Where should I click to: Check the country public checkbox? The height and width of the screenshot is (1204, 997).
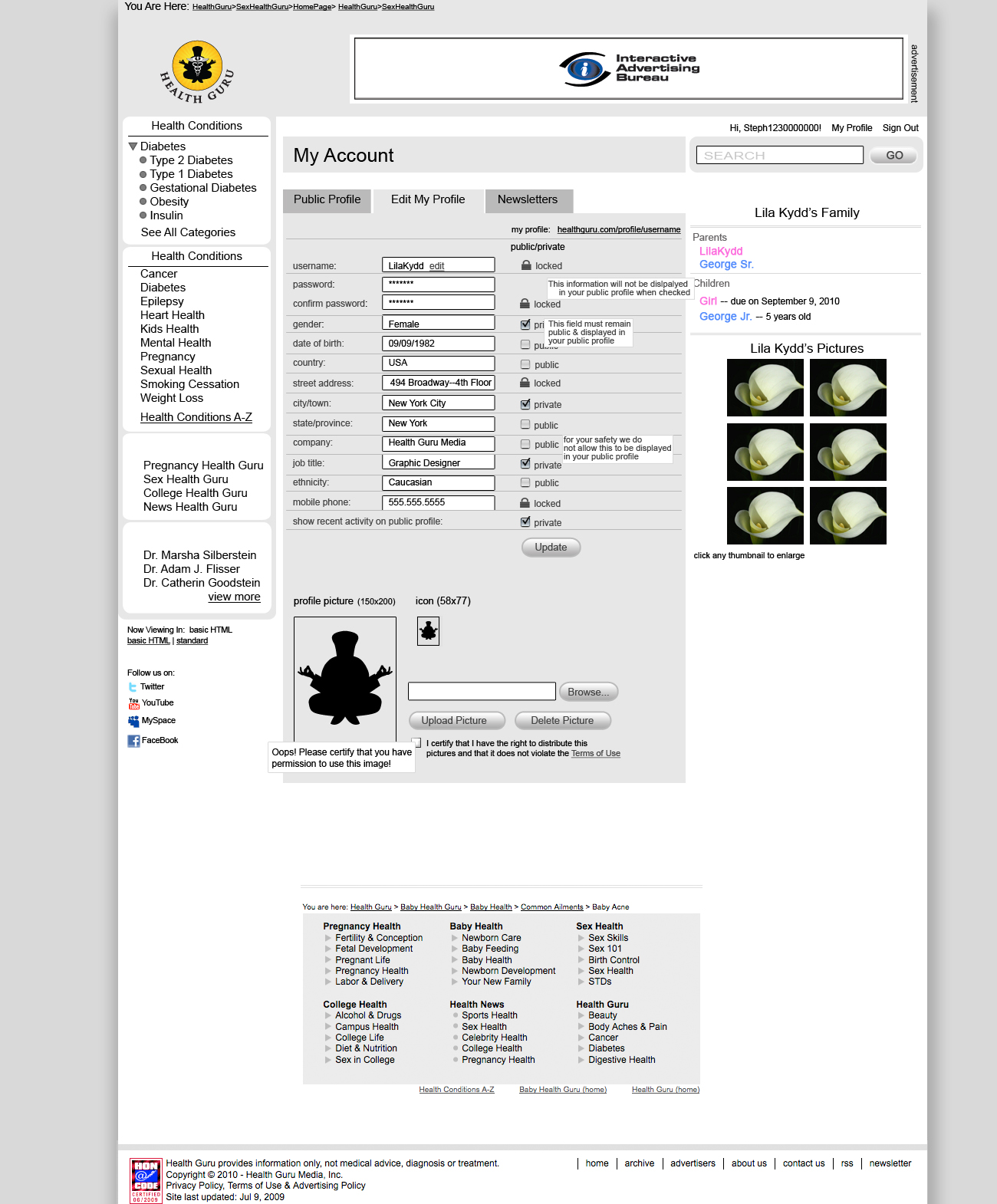525,364
